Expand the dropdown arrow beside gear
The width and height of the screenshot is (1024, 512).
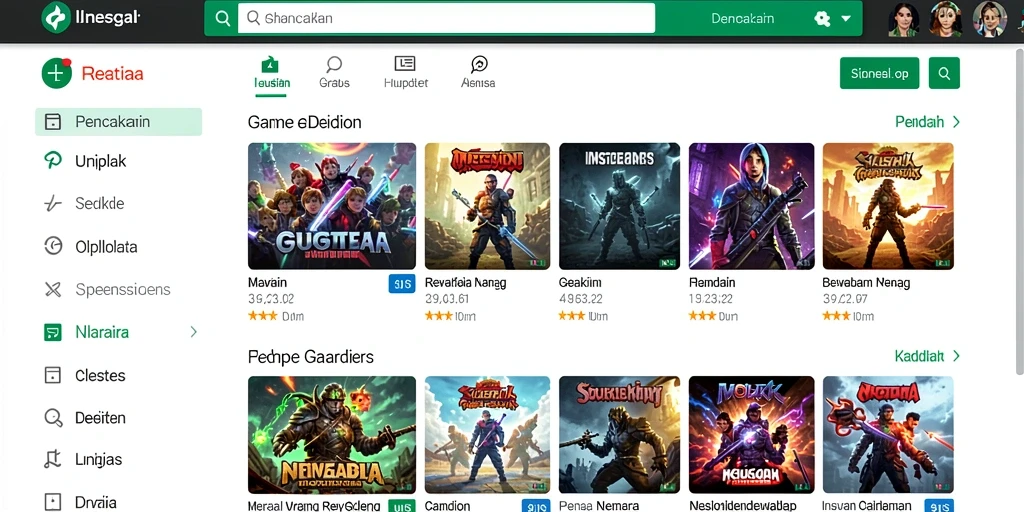coord(846,18)
